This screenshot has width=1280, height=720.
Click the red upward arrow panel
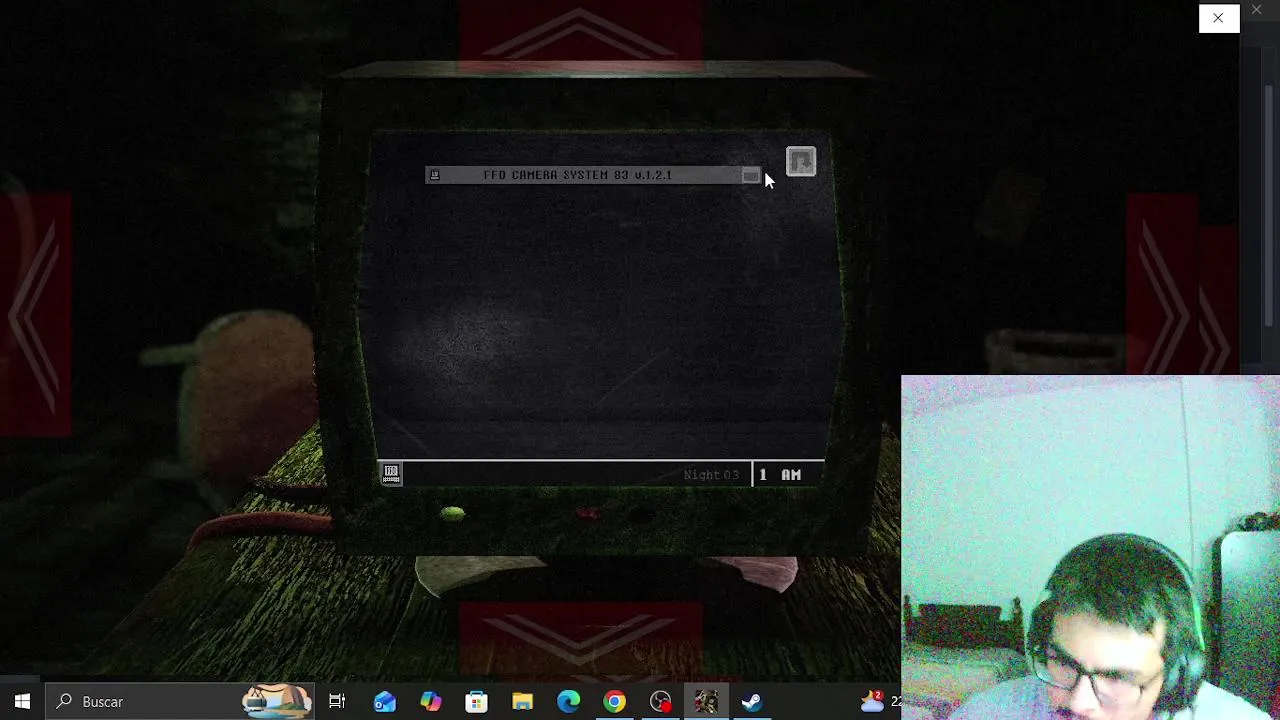point(581,33)
